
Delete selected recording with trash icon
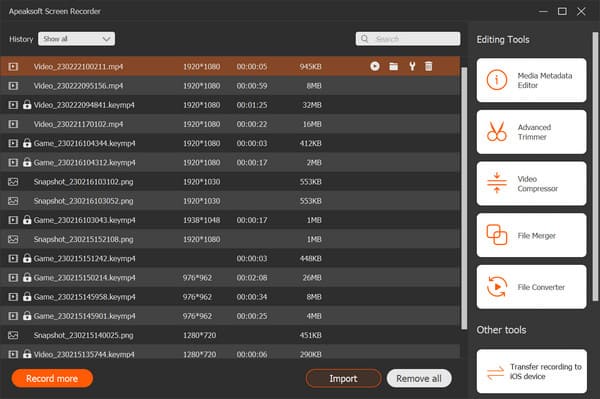pyautogui.click(x=429, y=66)
